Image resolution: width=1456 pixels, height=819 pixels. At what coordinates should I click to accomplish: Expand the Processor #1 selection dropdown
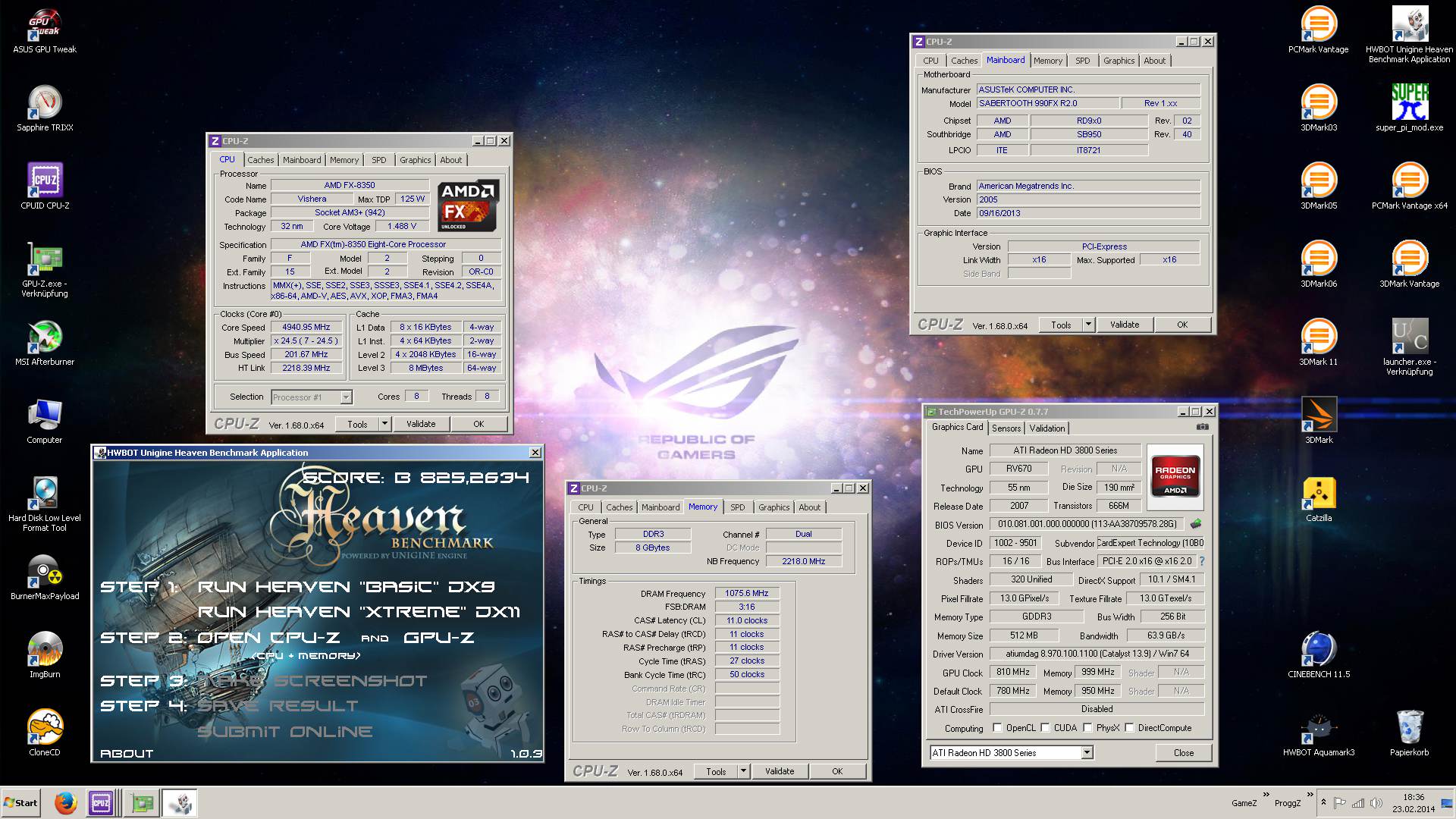tap(346, 397)
